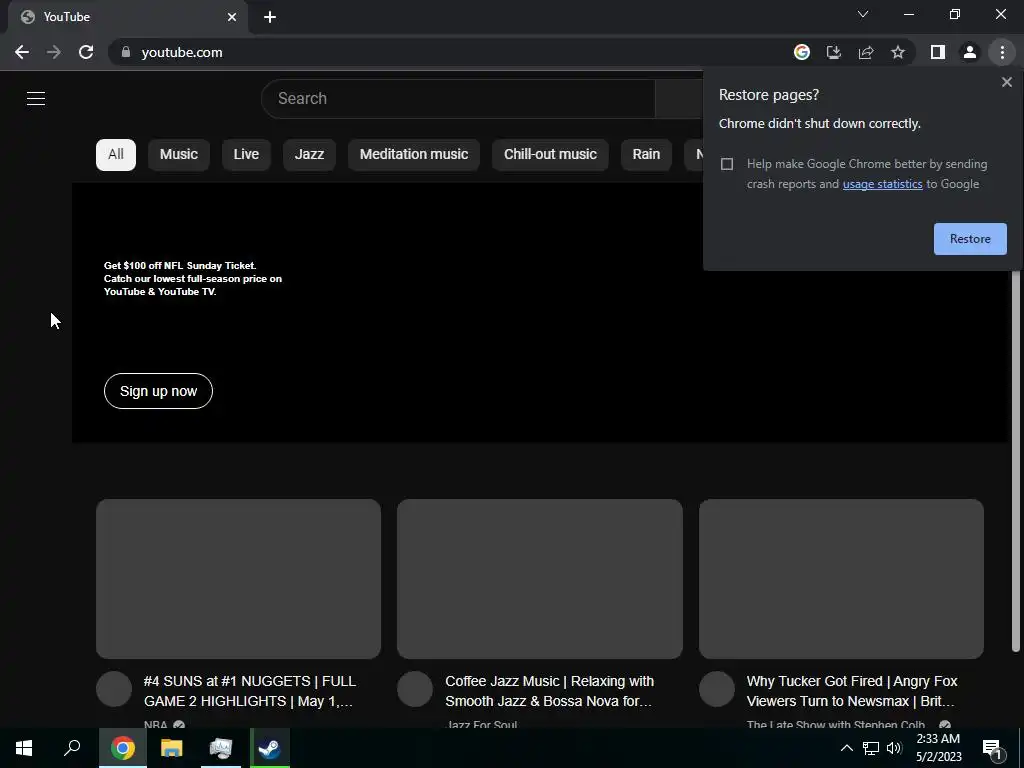The width and height of the screenshot is (1024, 768).
Task: Open the Chrome profile menu
Action: pyautogui.click(x=970, y=52)
